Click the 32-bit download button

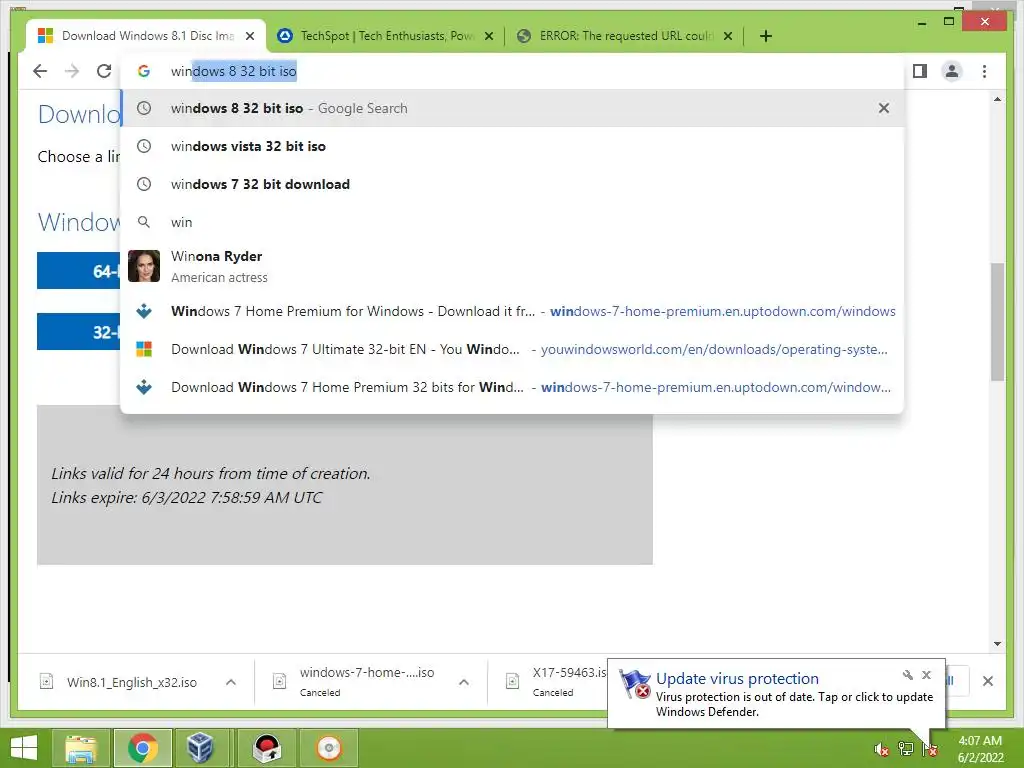pos(79,332)
